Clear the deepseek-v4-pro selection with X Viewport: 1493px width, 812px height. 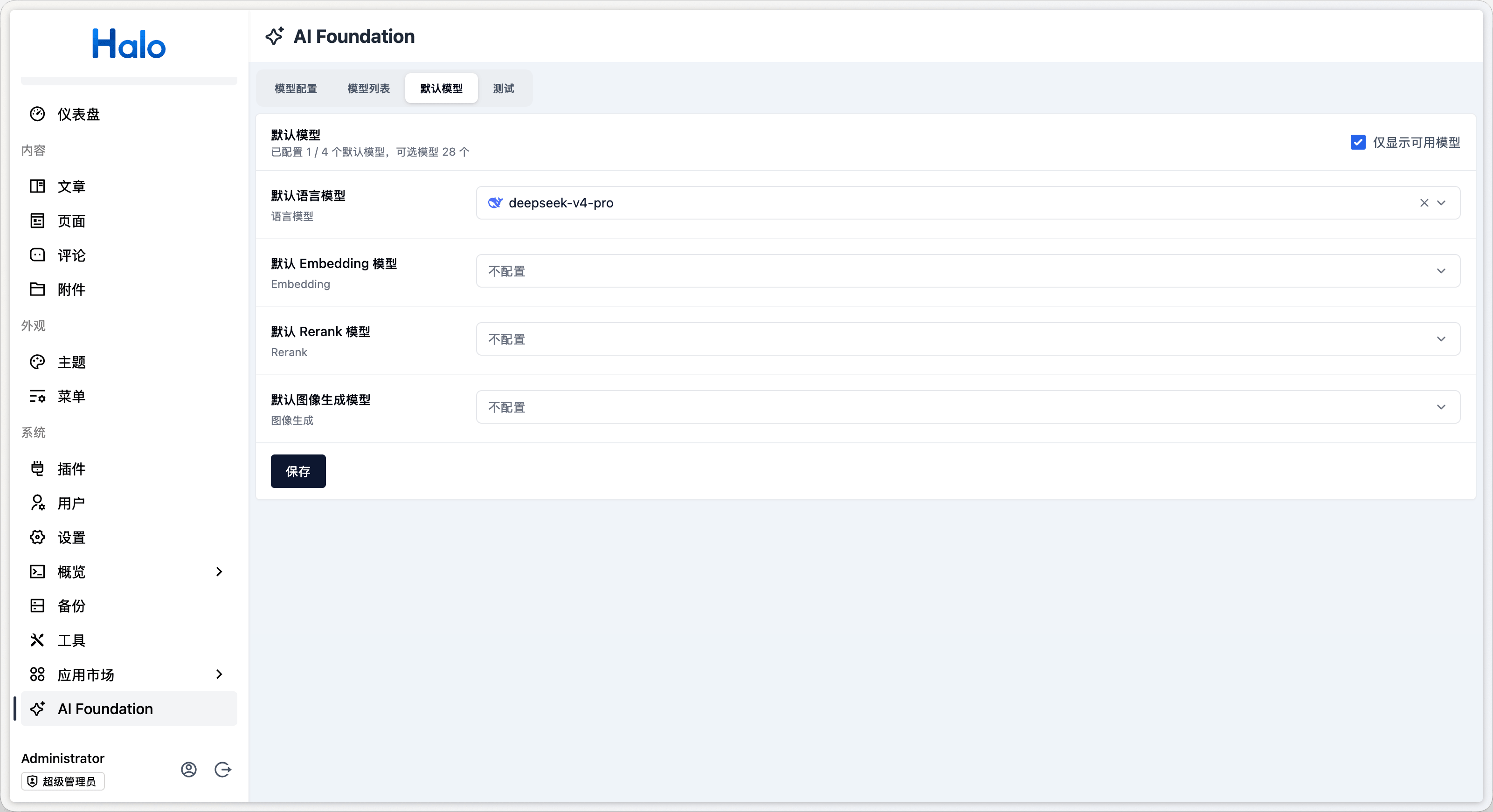pos(1424,203)
